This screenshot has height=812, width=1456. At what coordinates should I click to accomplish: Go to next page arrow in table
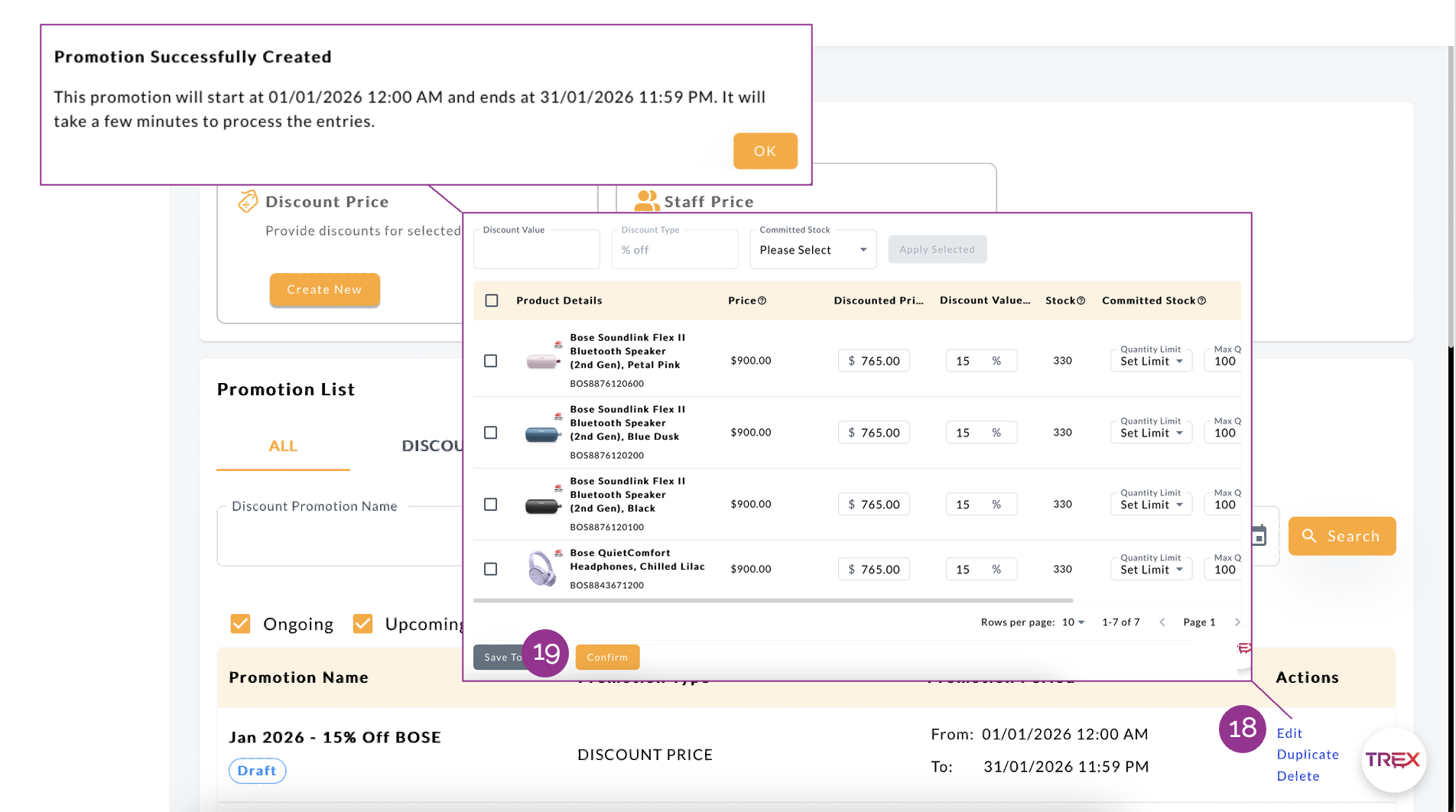click(x=1237, y=622)
